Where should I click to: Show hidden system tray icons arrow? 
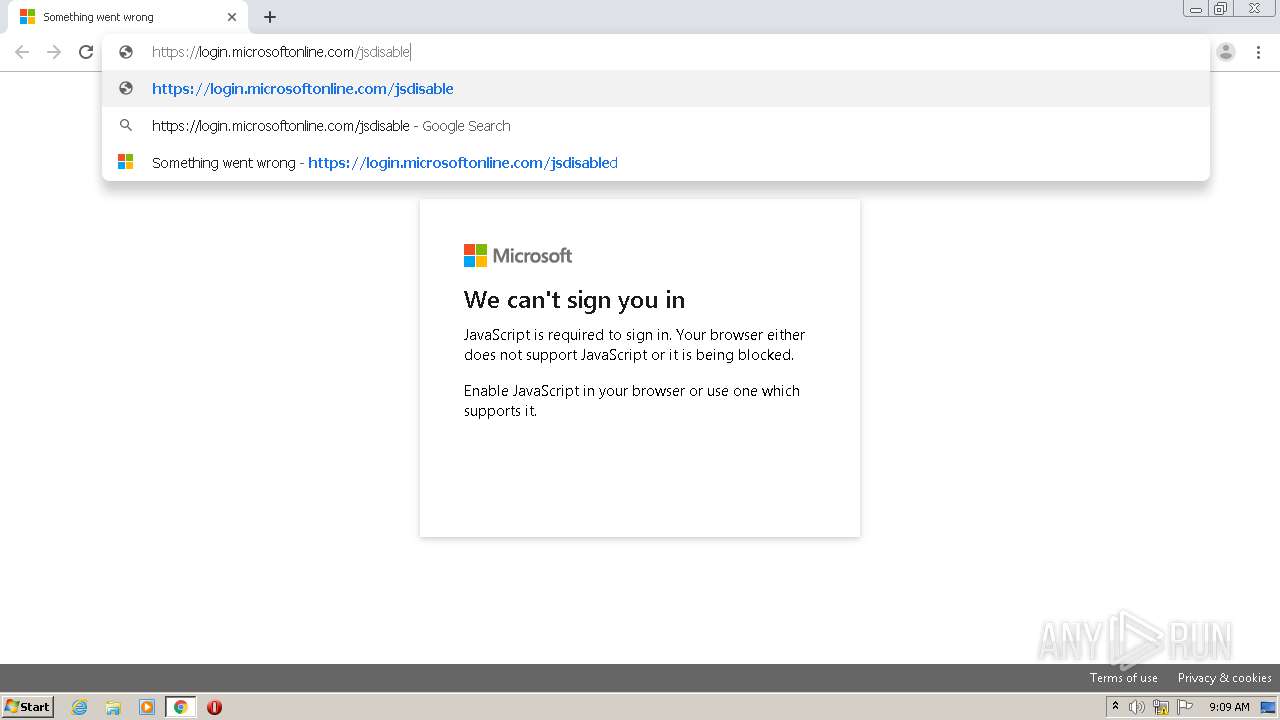[1115, 707]
